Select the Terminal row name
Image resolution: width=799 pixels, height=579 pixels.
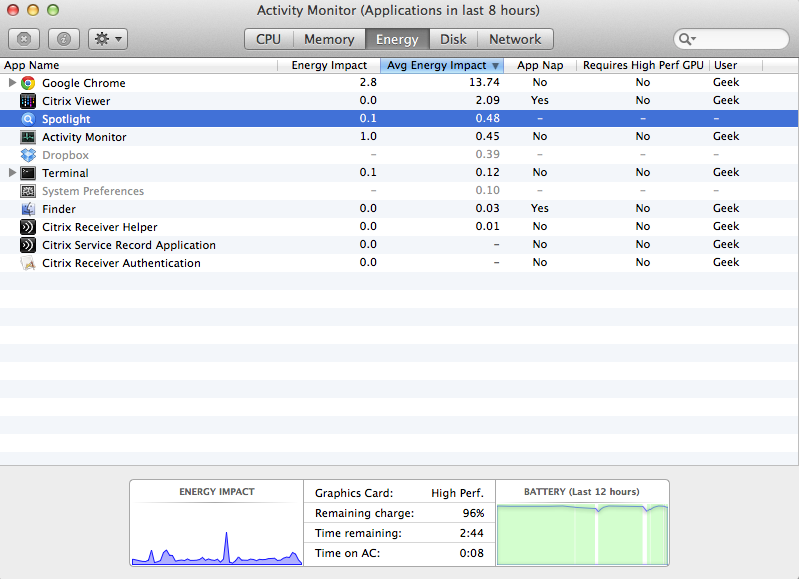(x=65, y=173)
